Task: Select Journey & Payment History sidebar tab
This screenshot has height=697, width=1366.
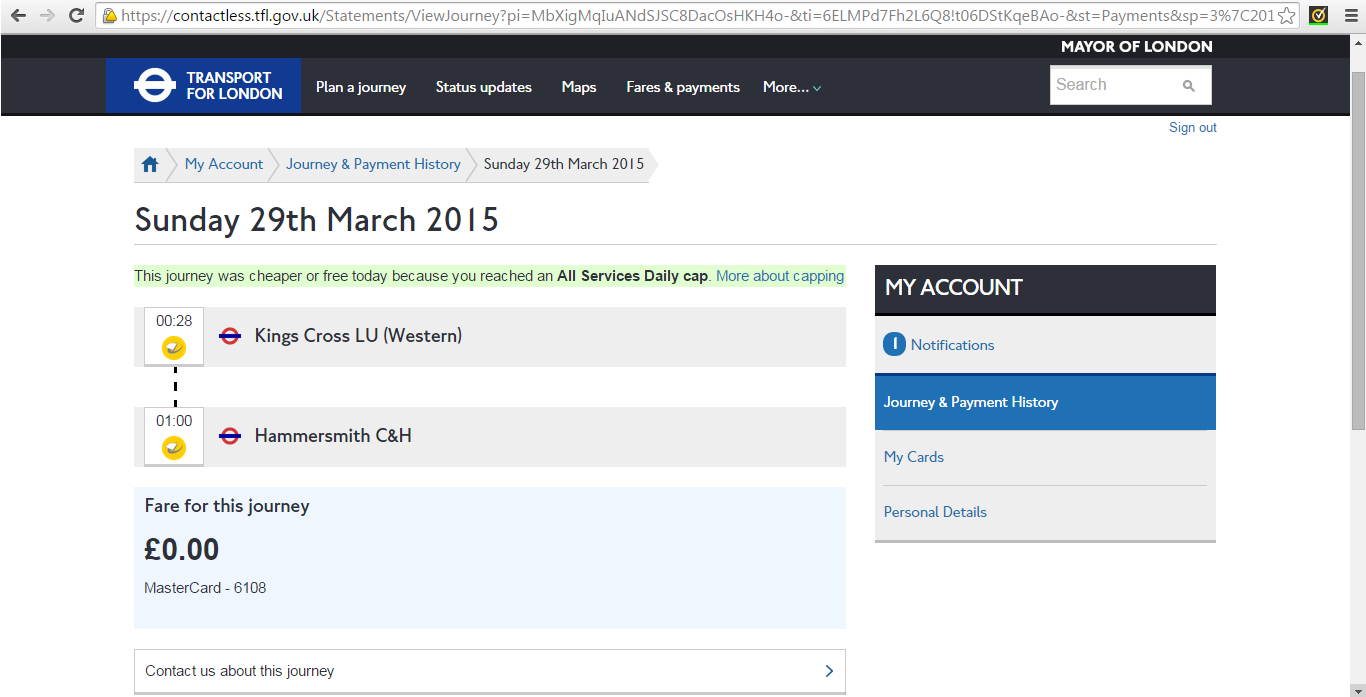Action: point(1045,402)
